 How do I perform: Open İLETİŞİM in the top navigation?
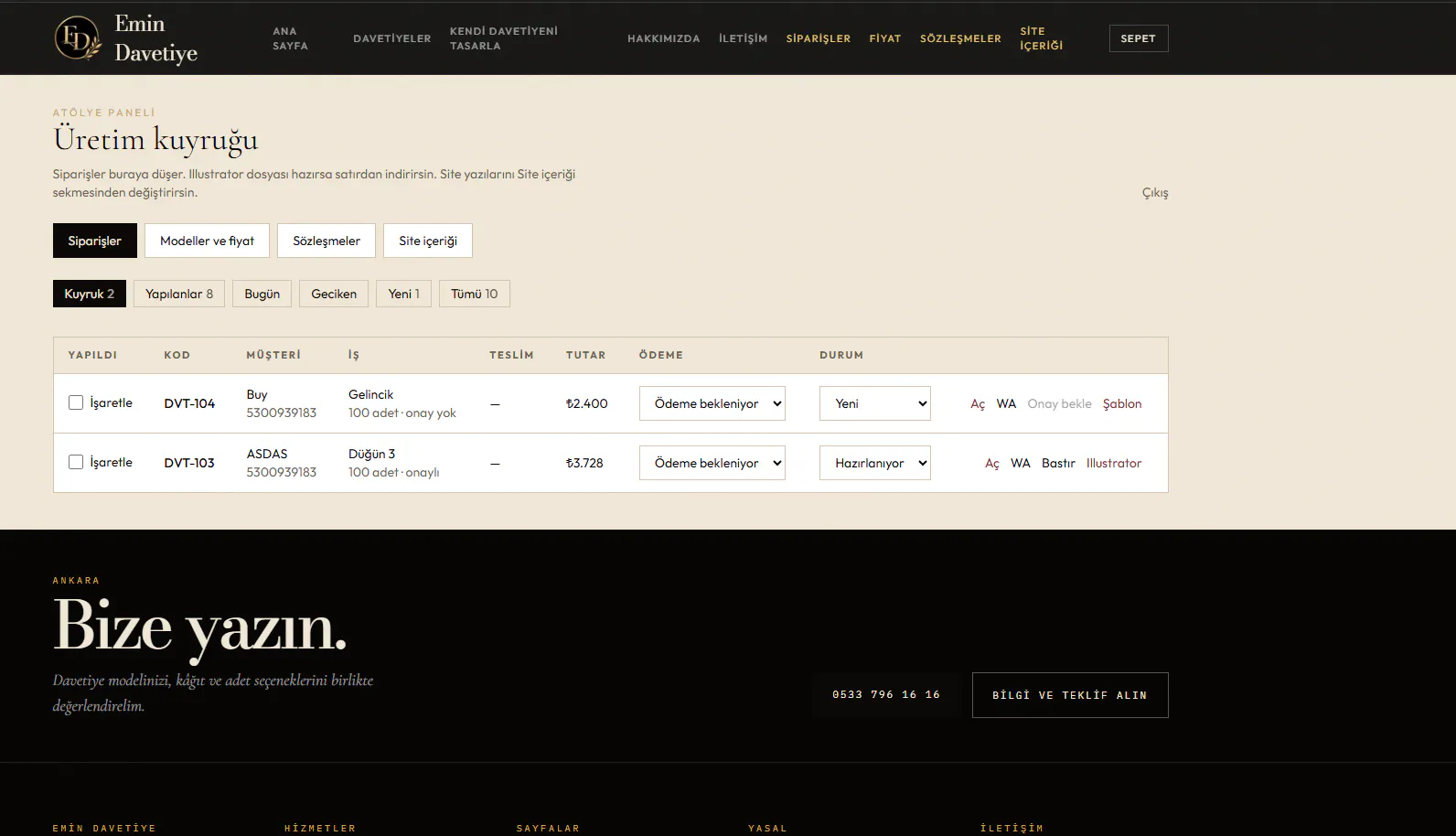pyautogui.click(x=744, y=38)
